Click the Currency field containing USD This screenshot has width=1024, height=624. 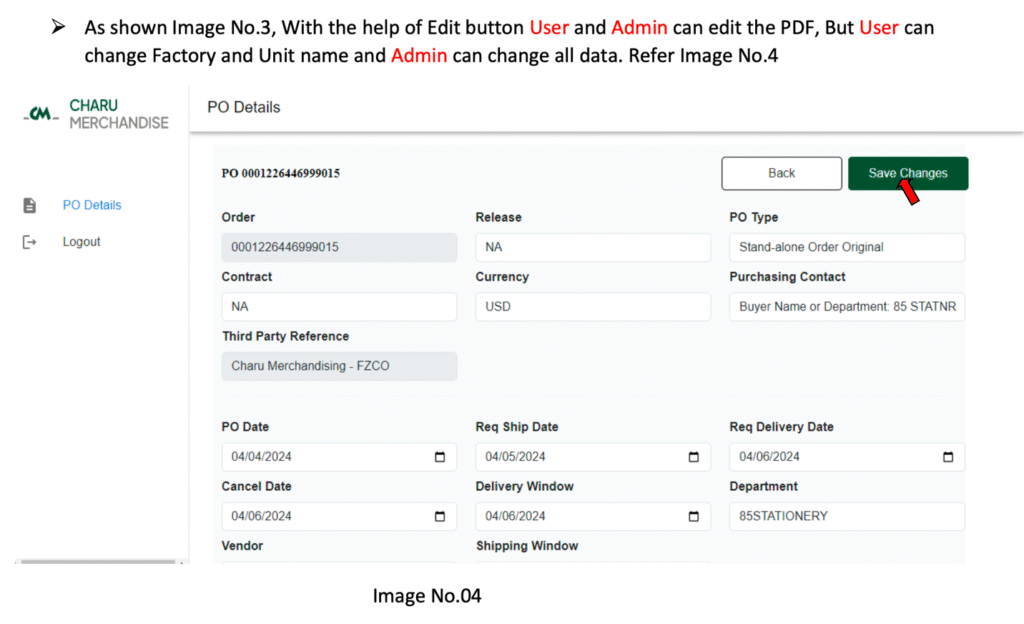pyautogui.click(x=592, y=307)
